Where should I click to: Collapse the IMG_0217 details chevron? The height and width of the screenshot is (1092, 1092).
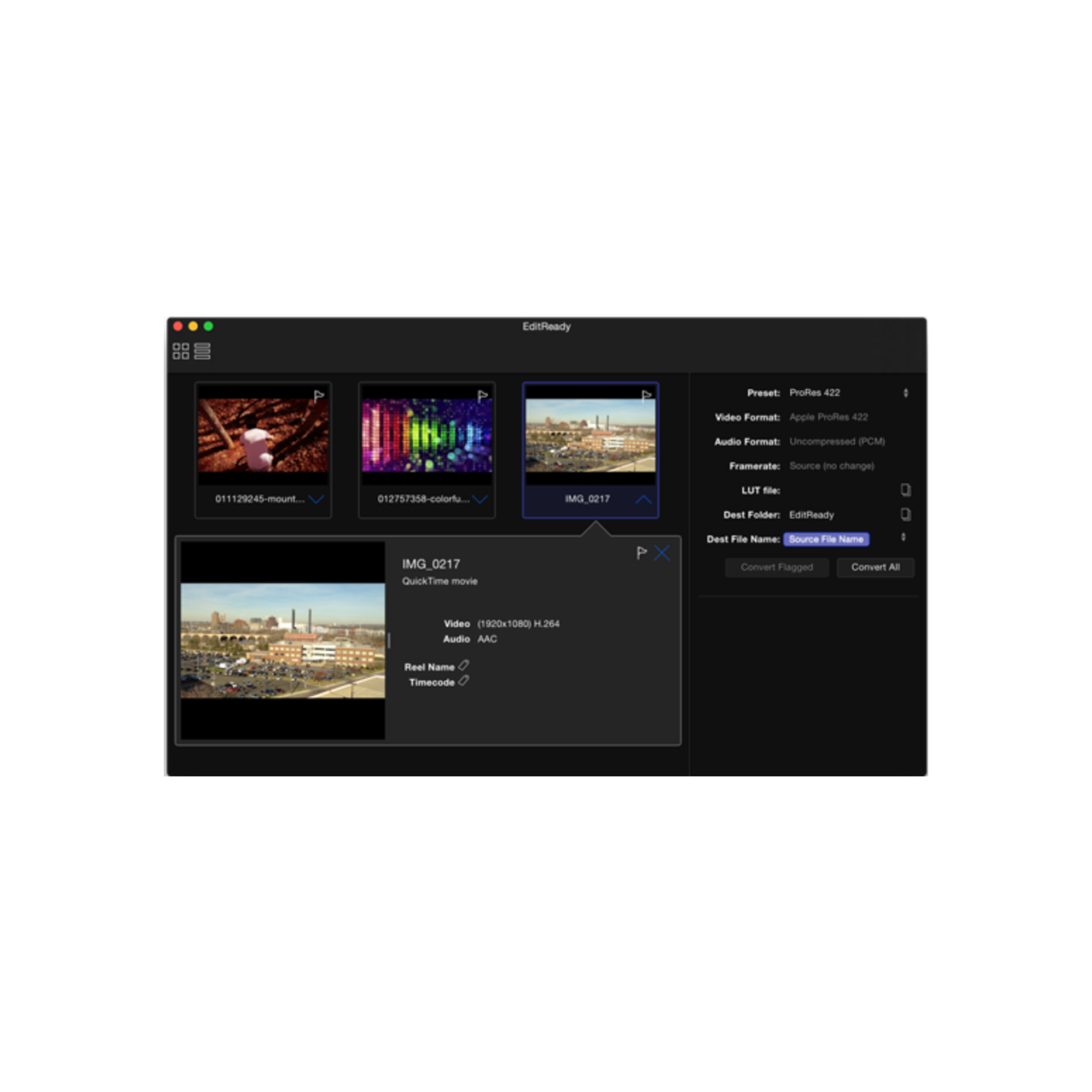click(643, 499)
